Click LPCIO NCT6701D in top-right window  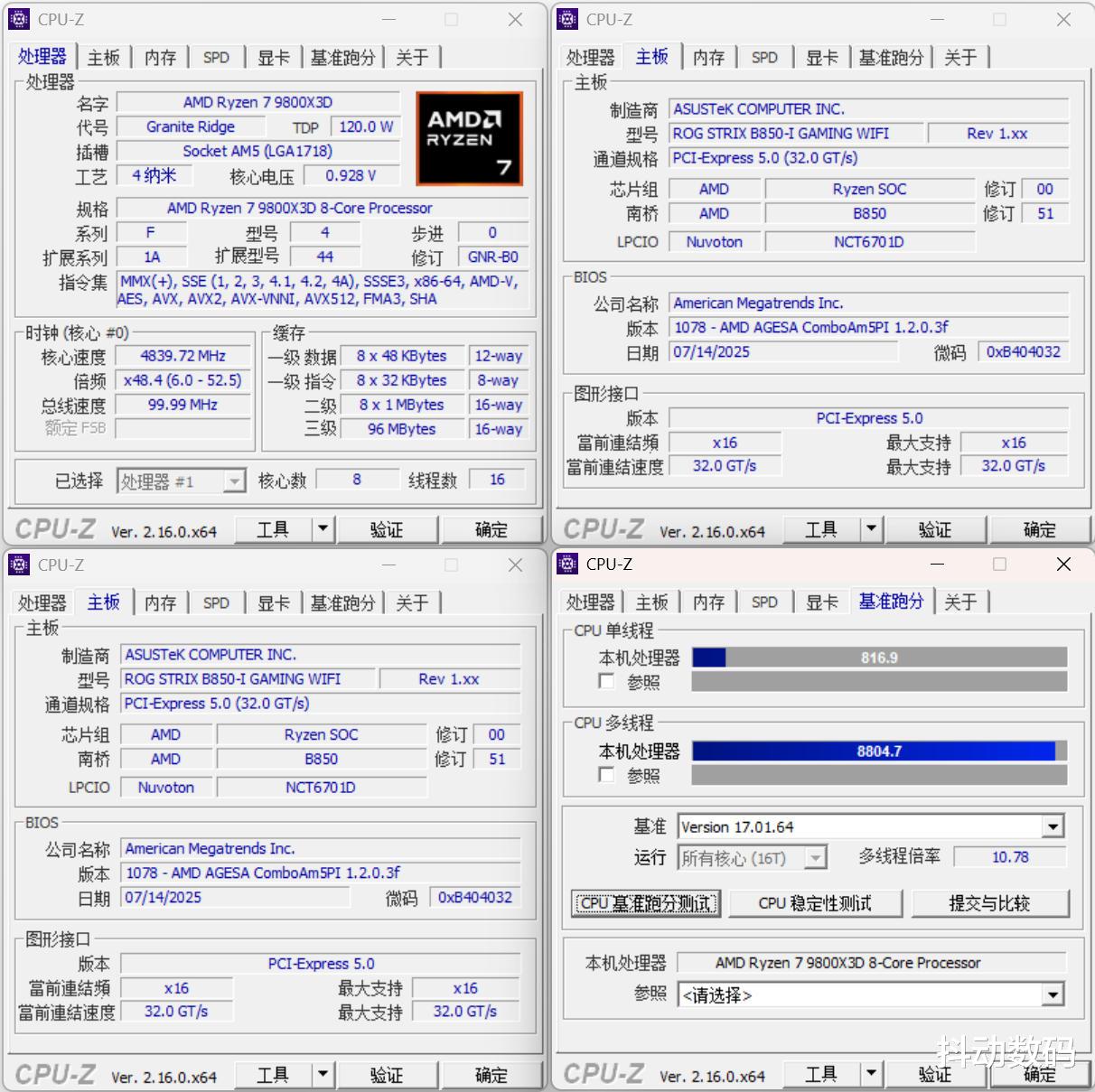(x=869, y=241)
